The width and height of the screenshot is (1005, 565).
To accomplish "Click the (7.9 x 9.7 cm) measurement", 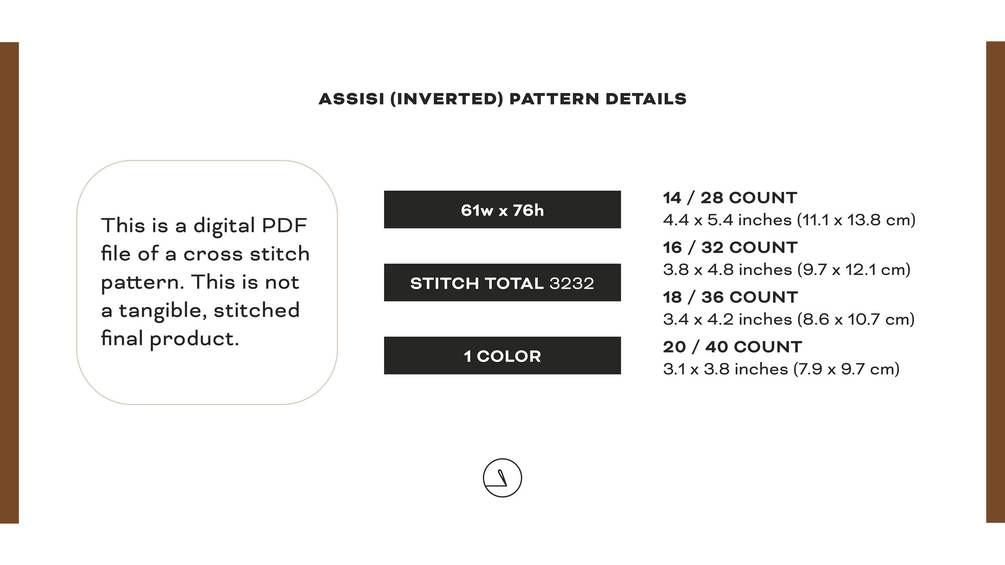I will click(x=846, y=369).
